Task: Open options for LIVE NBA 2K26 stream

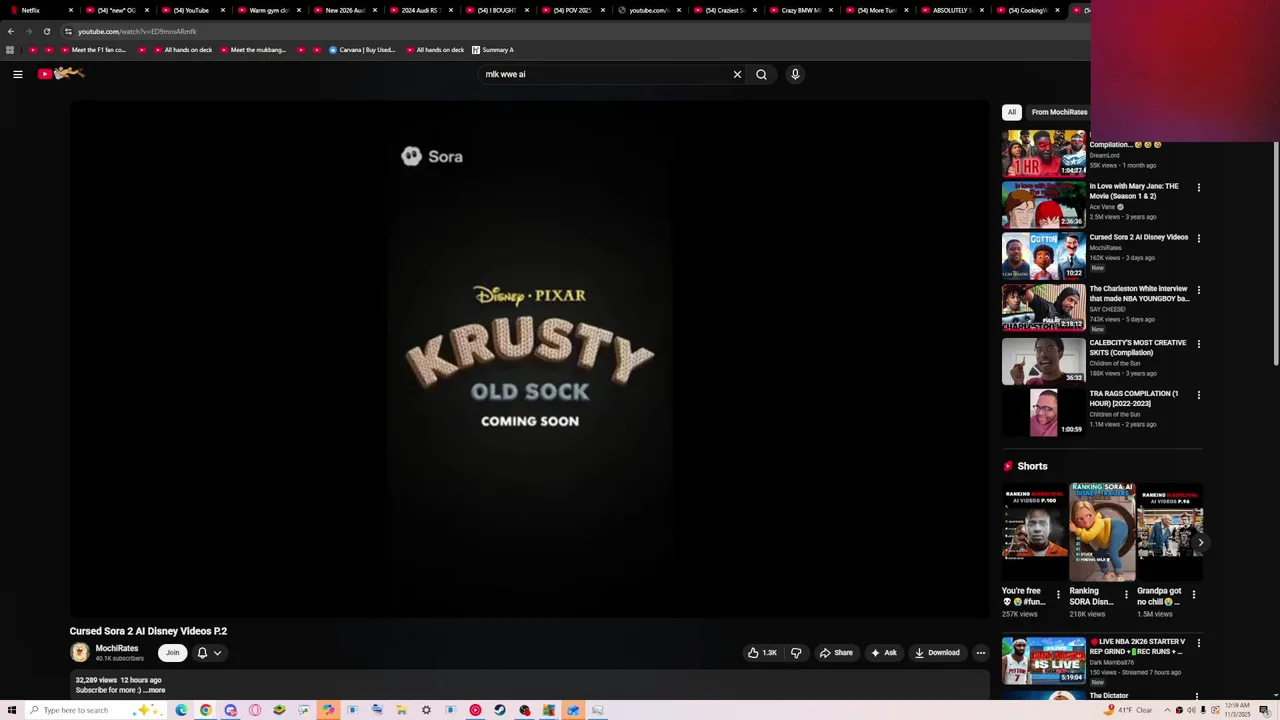Action: [1199, 642]
